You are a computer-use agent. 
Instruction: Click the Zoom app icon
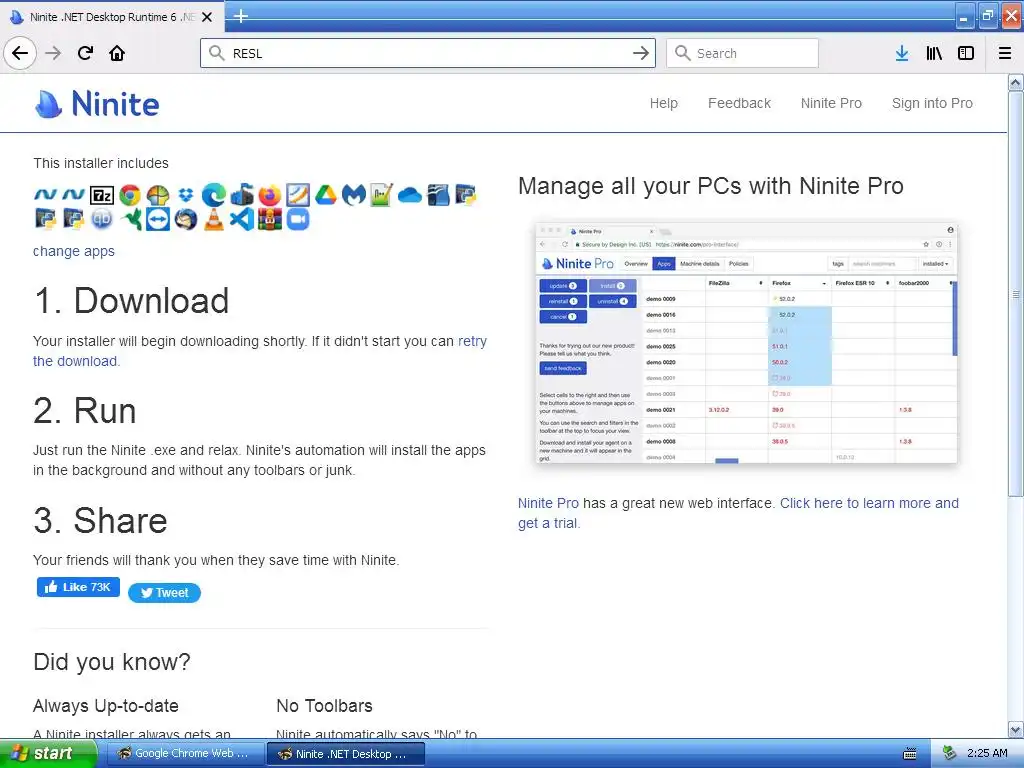(x=298, y=219)
